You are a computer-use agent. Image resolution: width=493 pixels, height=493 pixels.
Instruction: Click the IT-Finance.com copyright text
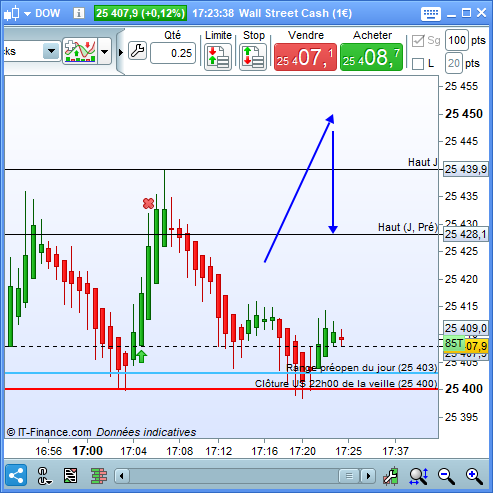pyautogui.click(x=49, y=432)
